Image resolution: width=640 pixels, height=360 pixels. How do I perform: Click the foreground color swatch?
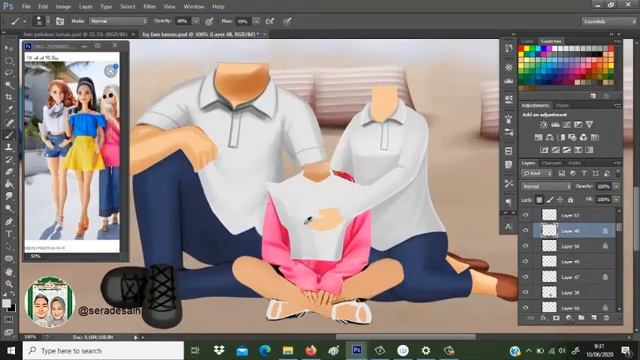coord(6,303)
